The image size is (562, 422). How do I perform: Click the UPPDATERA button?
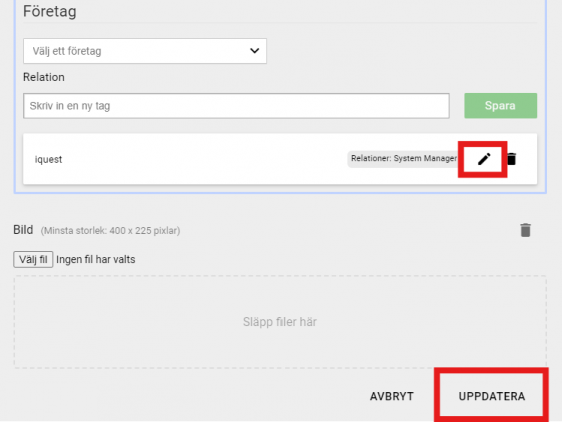[492, 396]
